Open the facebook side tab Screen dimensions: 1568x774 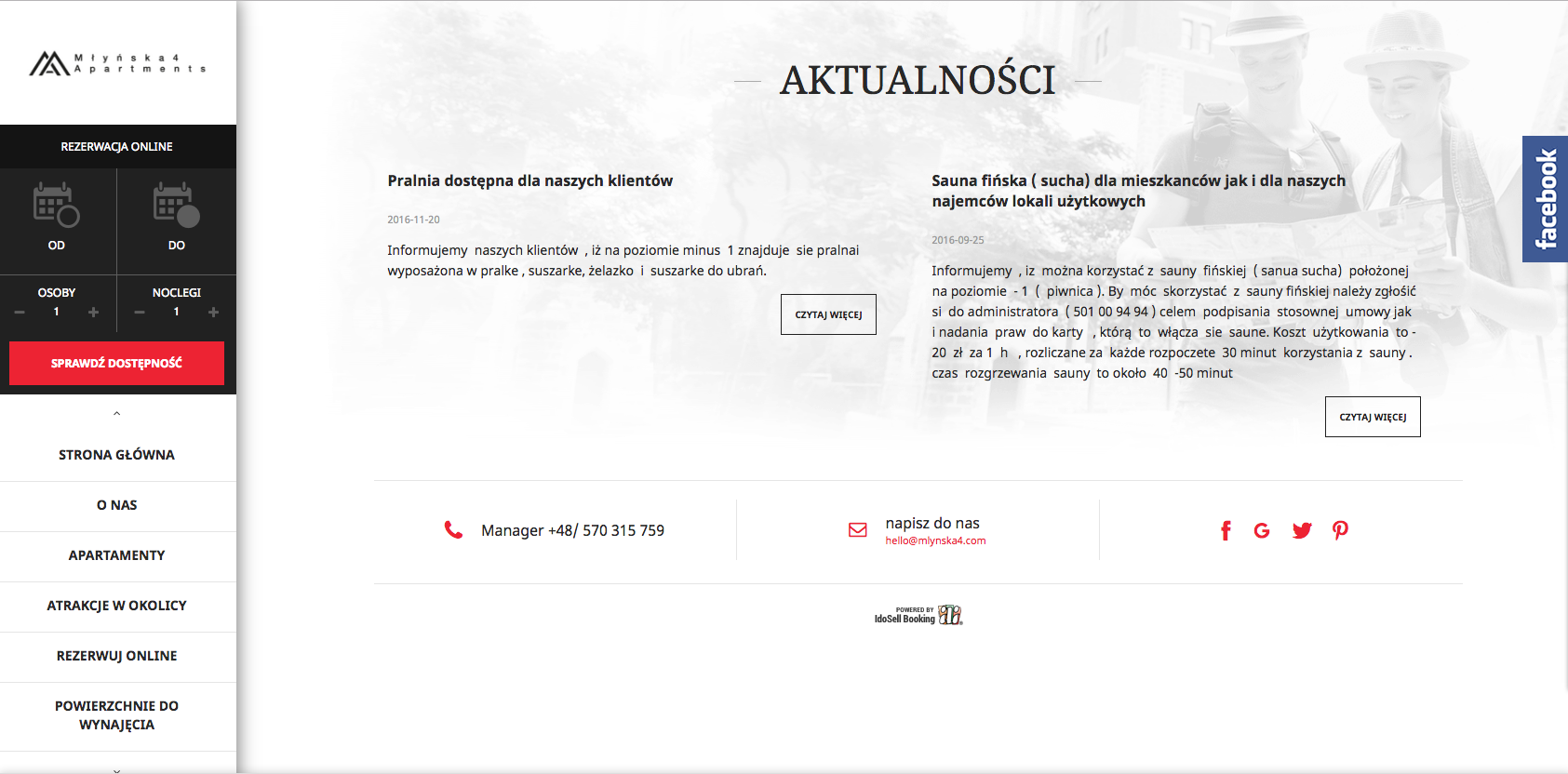click(1545, 199)
